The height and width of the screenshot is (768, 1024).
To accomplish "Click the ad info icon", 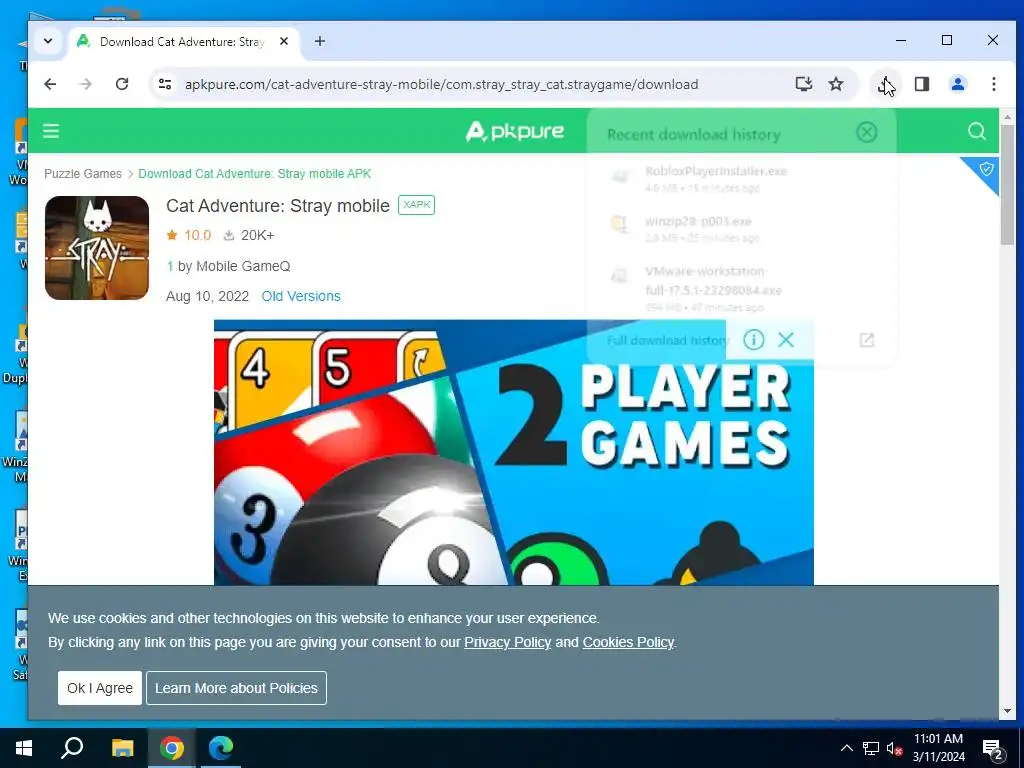I will (754, 340).
